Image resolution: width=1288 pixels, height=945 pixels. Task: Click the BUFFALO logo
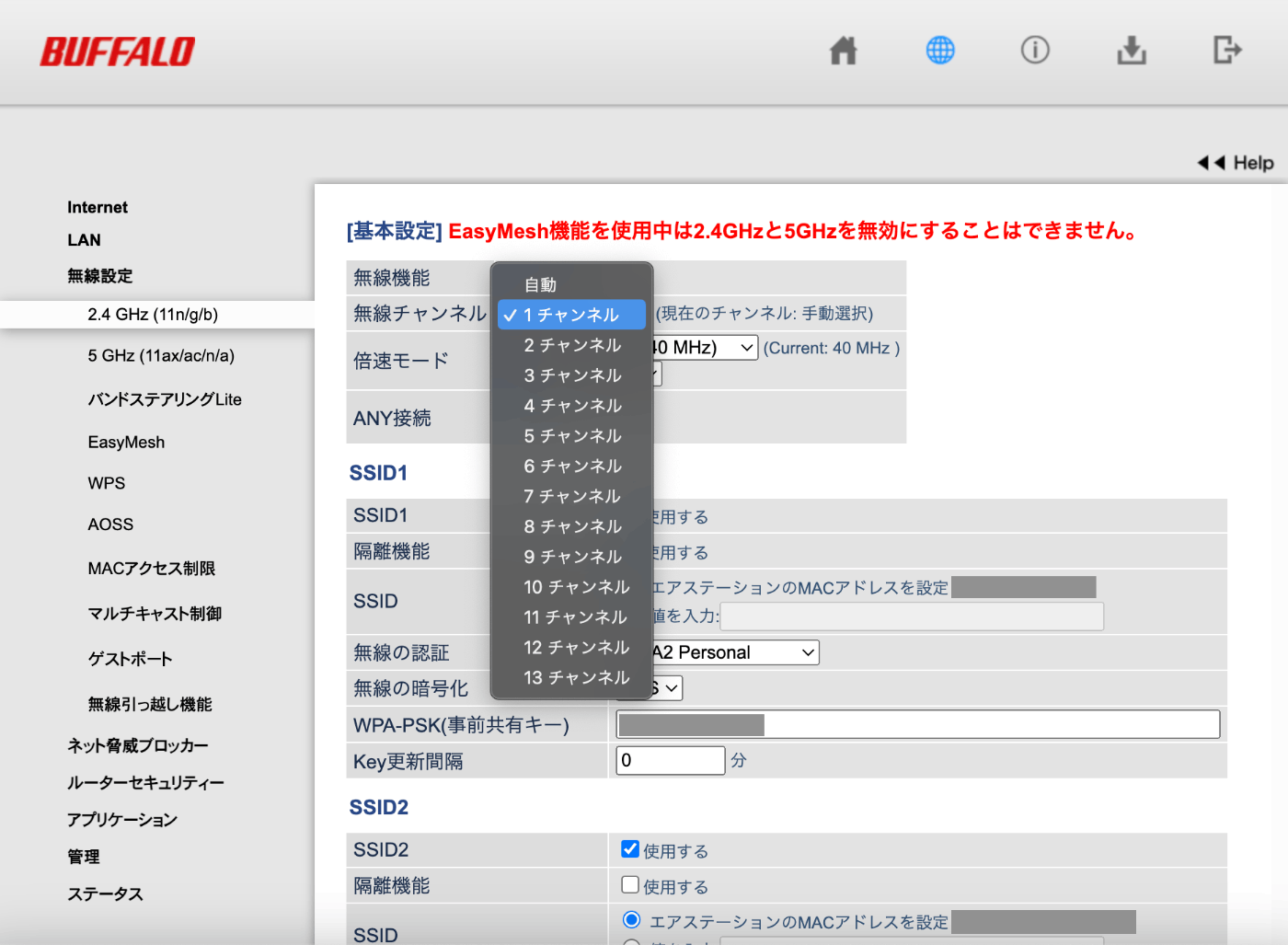coord(118,52)
